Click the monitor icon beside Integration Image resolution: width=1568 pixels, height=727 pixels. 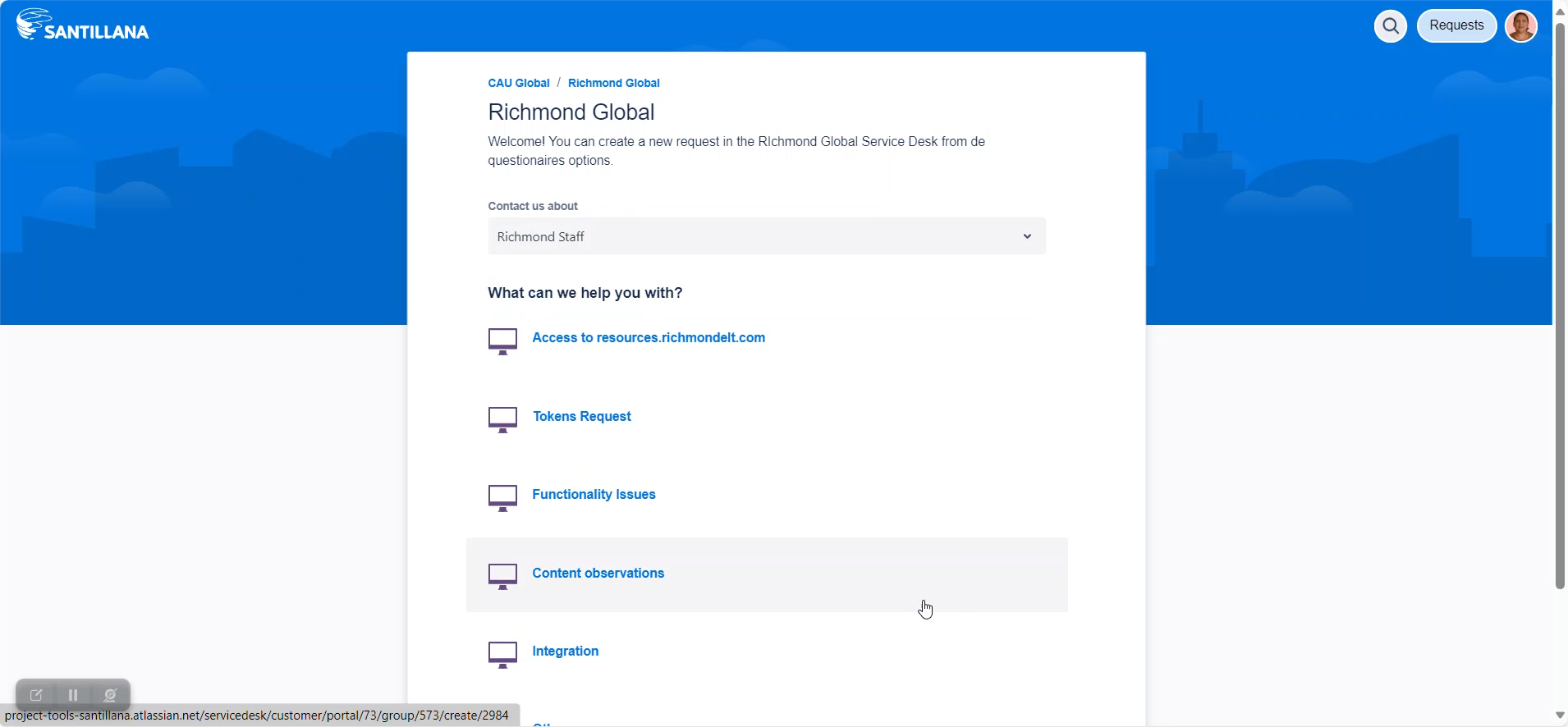(502, 654)
